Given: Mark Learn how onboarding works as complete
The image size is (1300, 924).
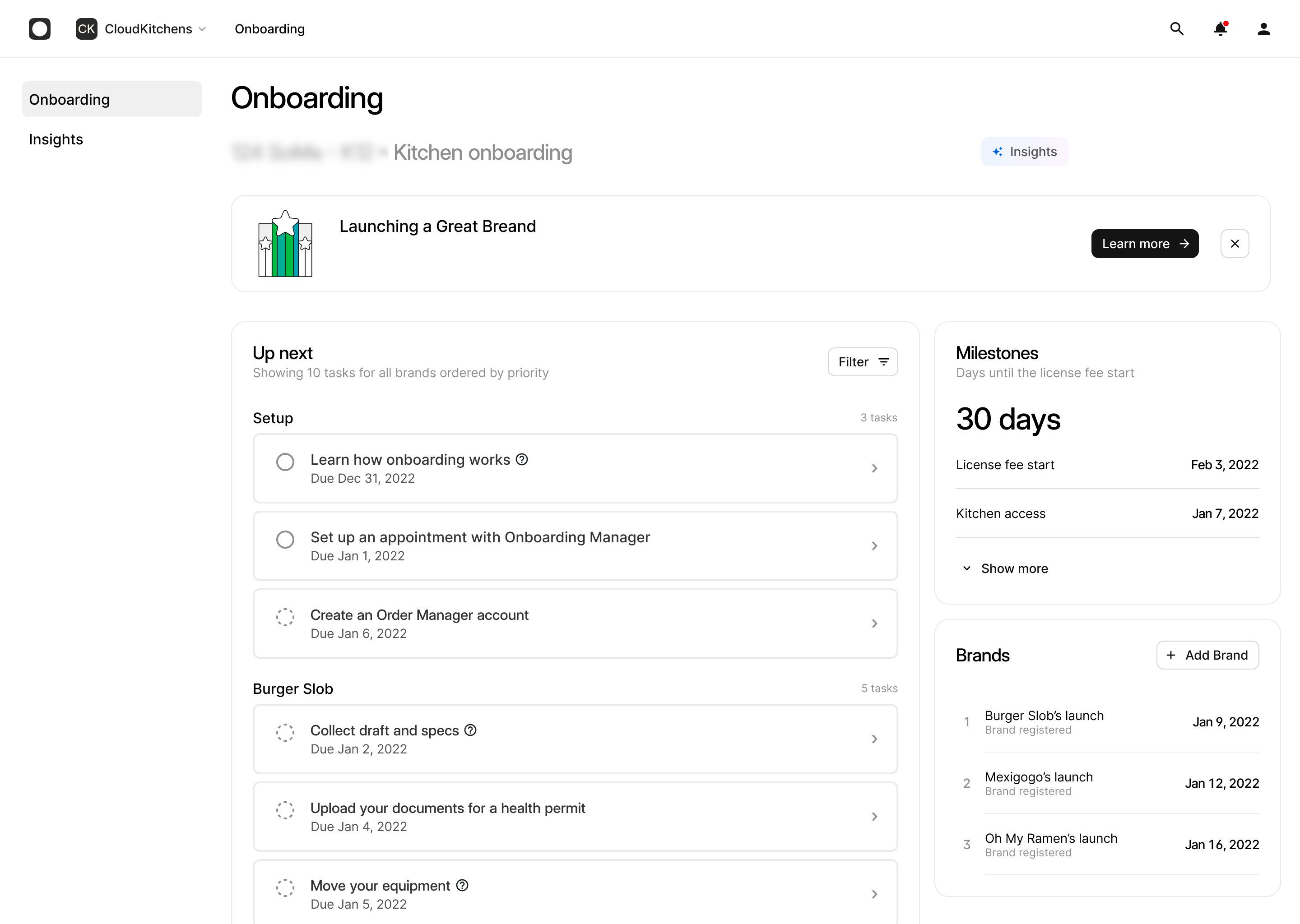Looking at the screenshot, I should [x=285, y=462].
